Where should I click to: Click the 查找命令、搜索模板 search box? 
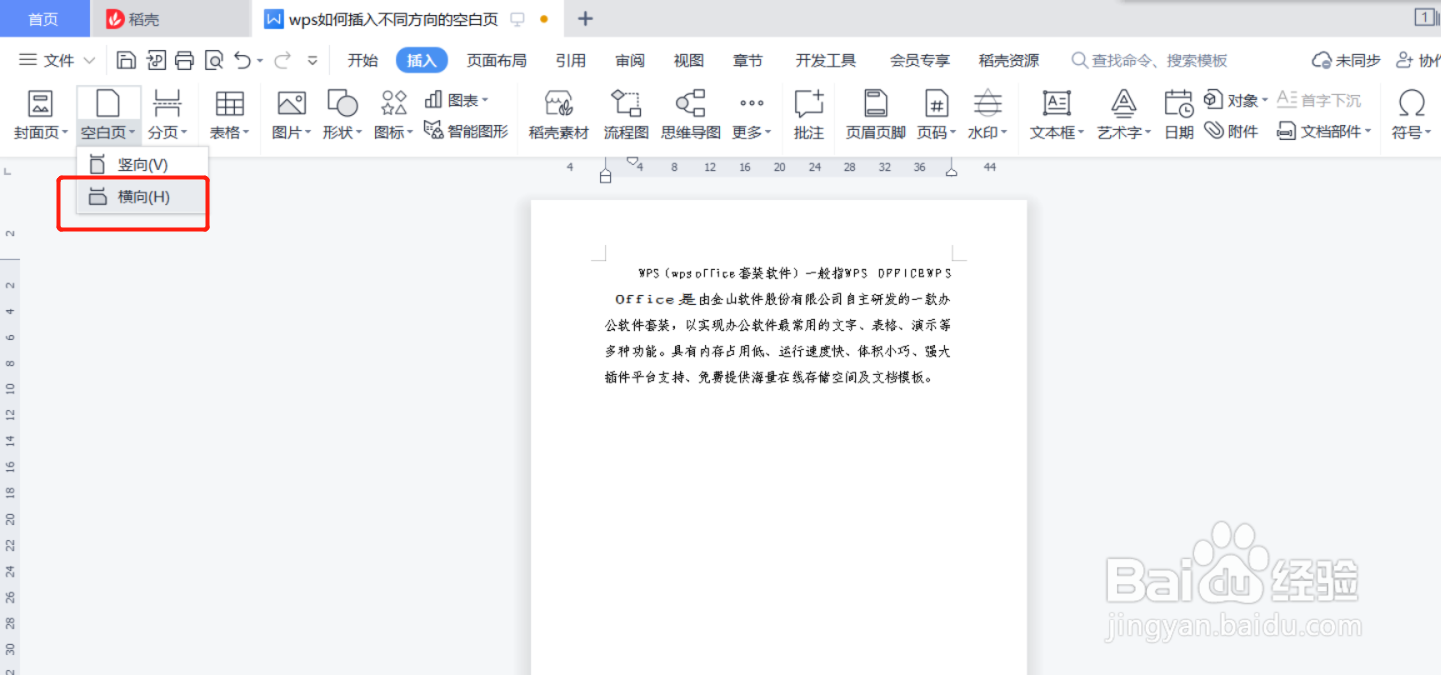[1150, 61]
